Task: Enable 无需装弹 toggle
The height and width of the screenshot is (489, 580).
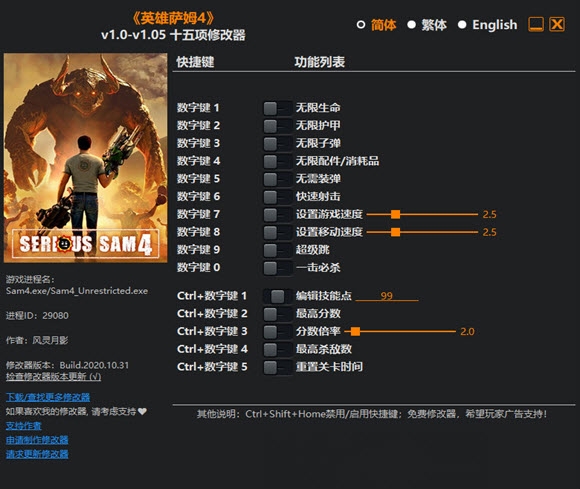Action: click(x=277, y=179)
